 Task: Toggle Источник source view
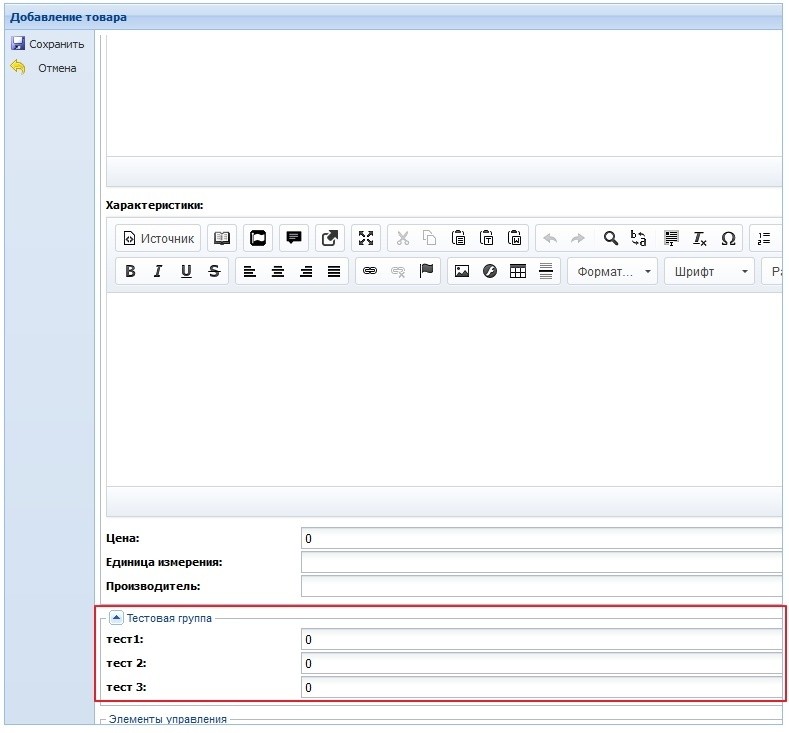point(158,238)
